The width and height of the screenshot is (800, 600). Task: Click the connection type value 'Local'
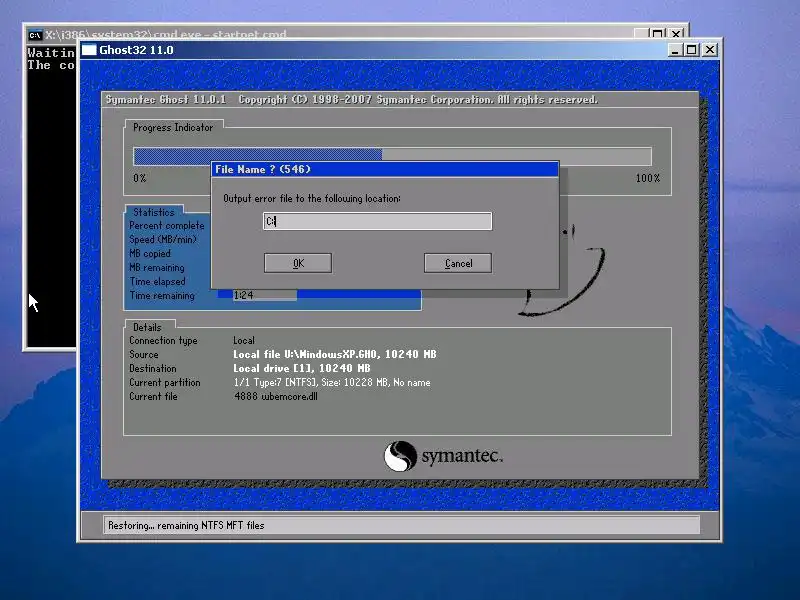click(244, 340)
